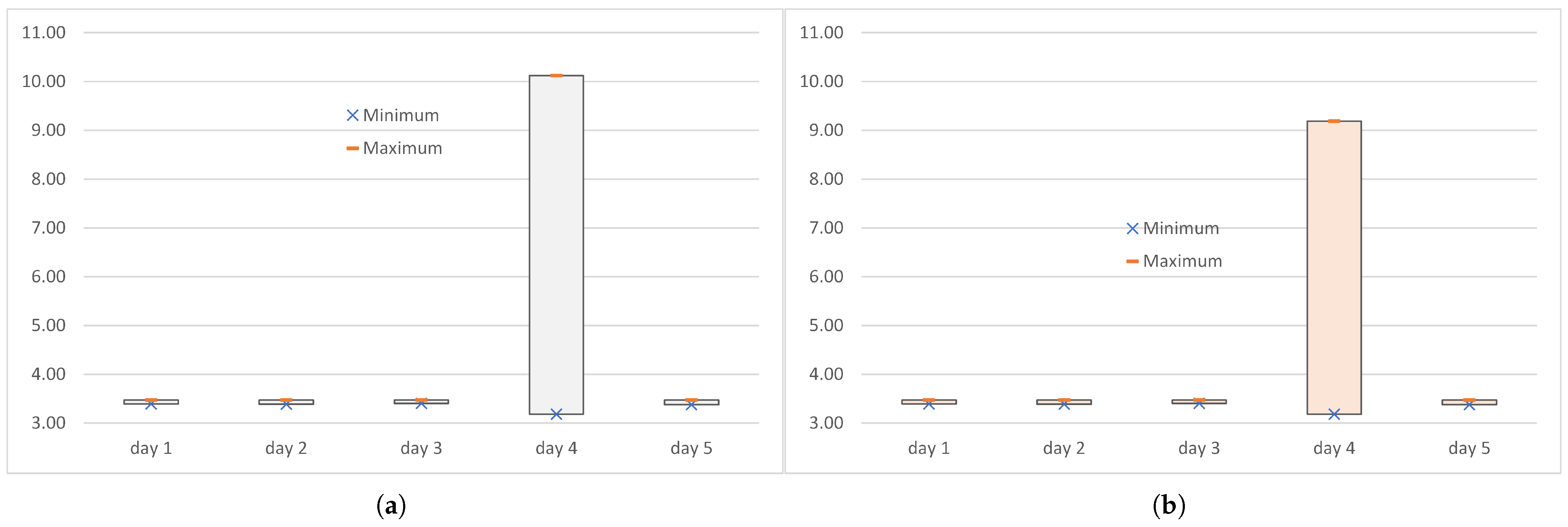Click day 4 minimum X marker in chart b
This screenshot has width=1568, height=527.
tap(1334, 414)
